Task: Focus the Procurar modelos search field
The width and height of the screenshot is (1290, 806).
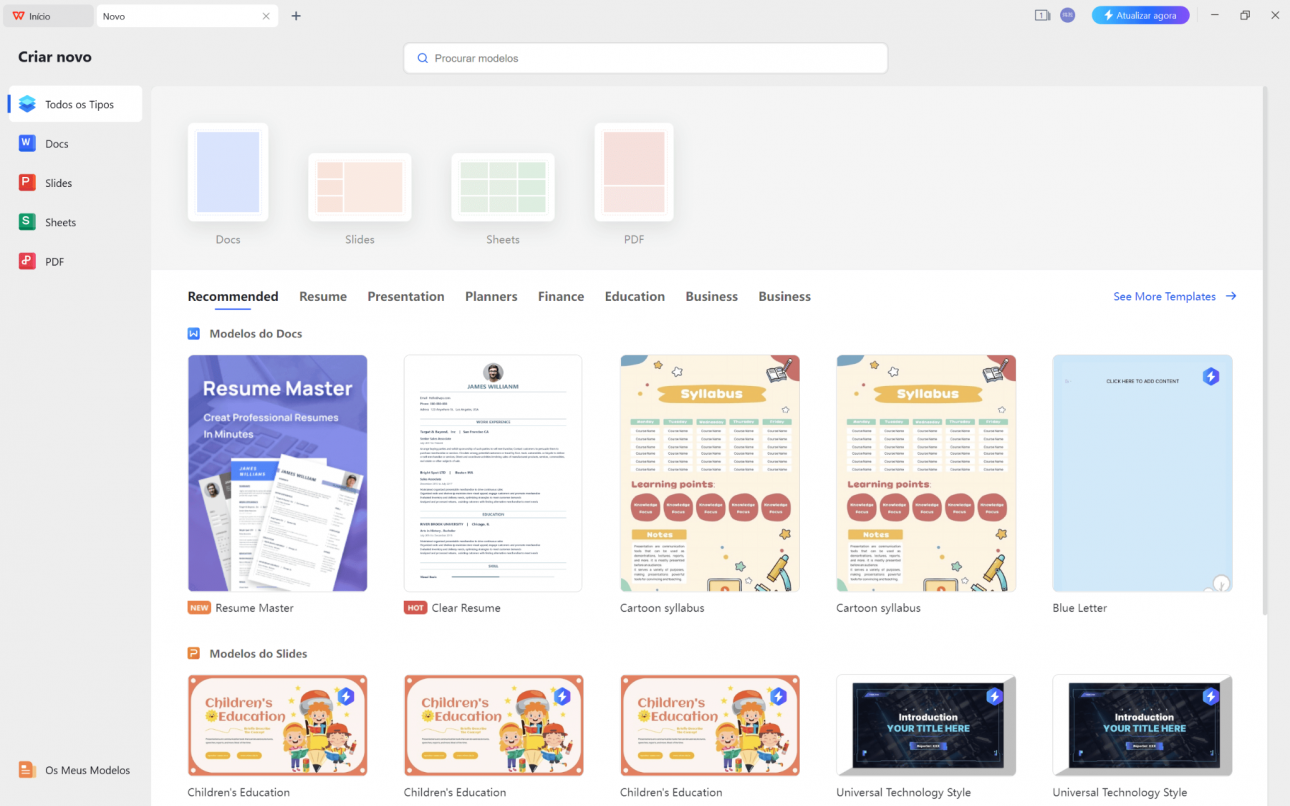Action: point(645,58)
